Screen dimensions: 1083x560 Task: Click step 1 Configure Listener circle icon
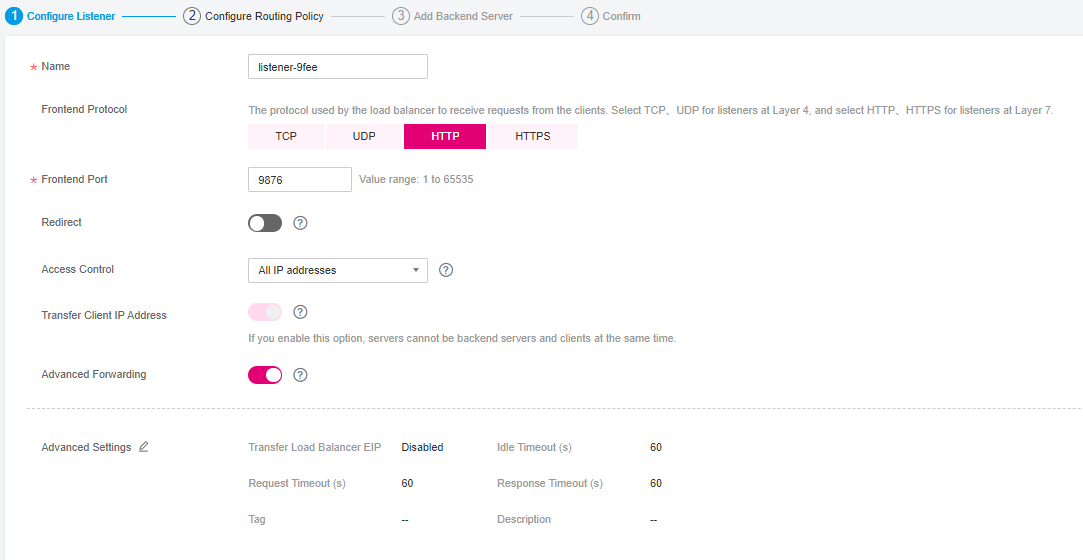click(14, 16)
